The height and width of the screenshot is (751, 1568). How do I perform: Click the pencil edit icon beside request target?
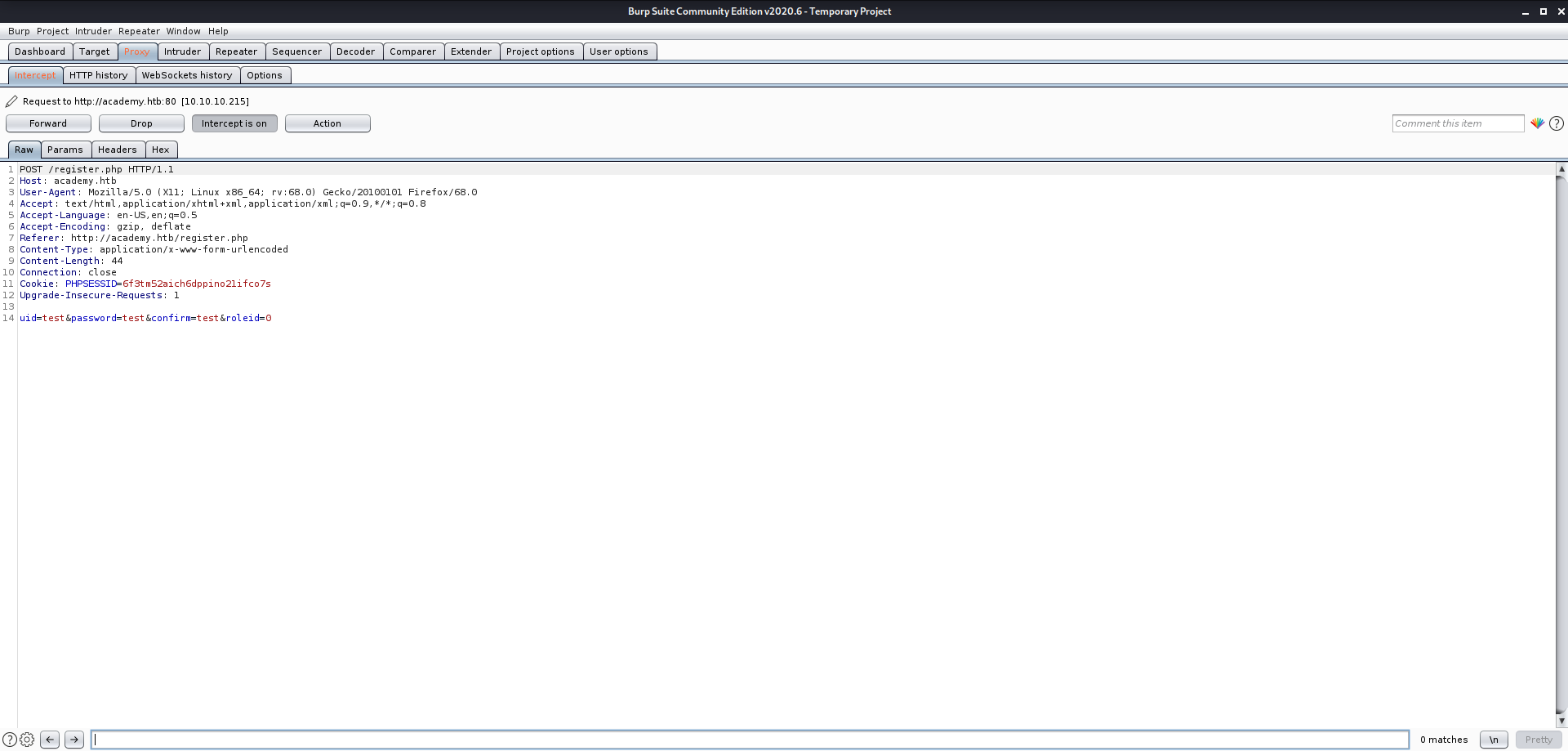coord(11,101)
